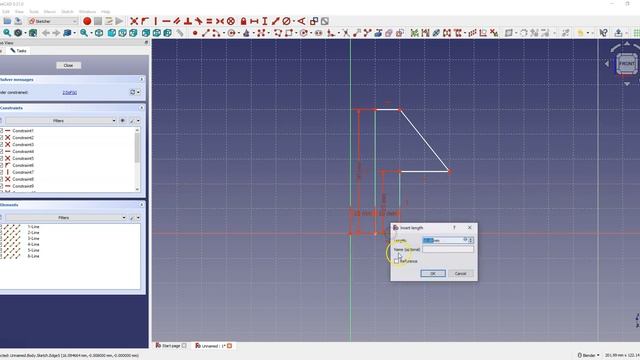This screenshot has width=640, height=360.
Task: Click the What's This help icon
Action: click(603, 33)
